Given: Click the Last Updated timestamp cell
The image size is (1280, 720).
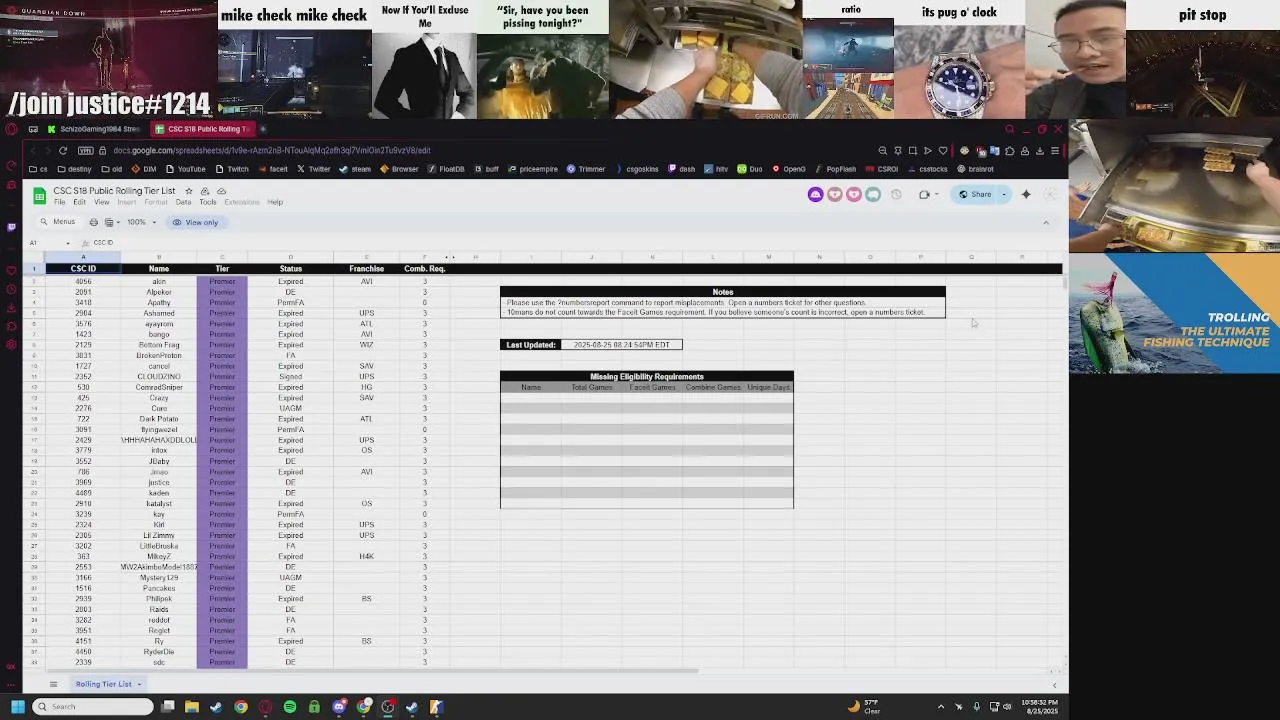Looking at the screenshot, I should point(622,345).
